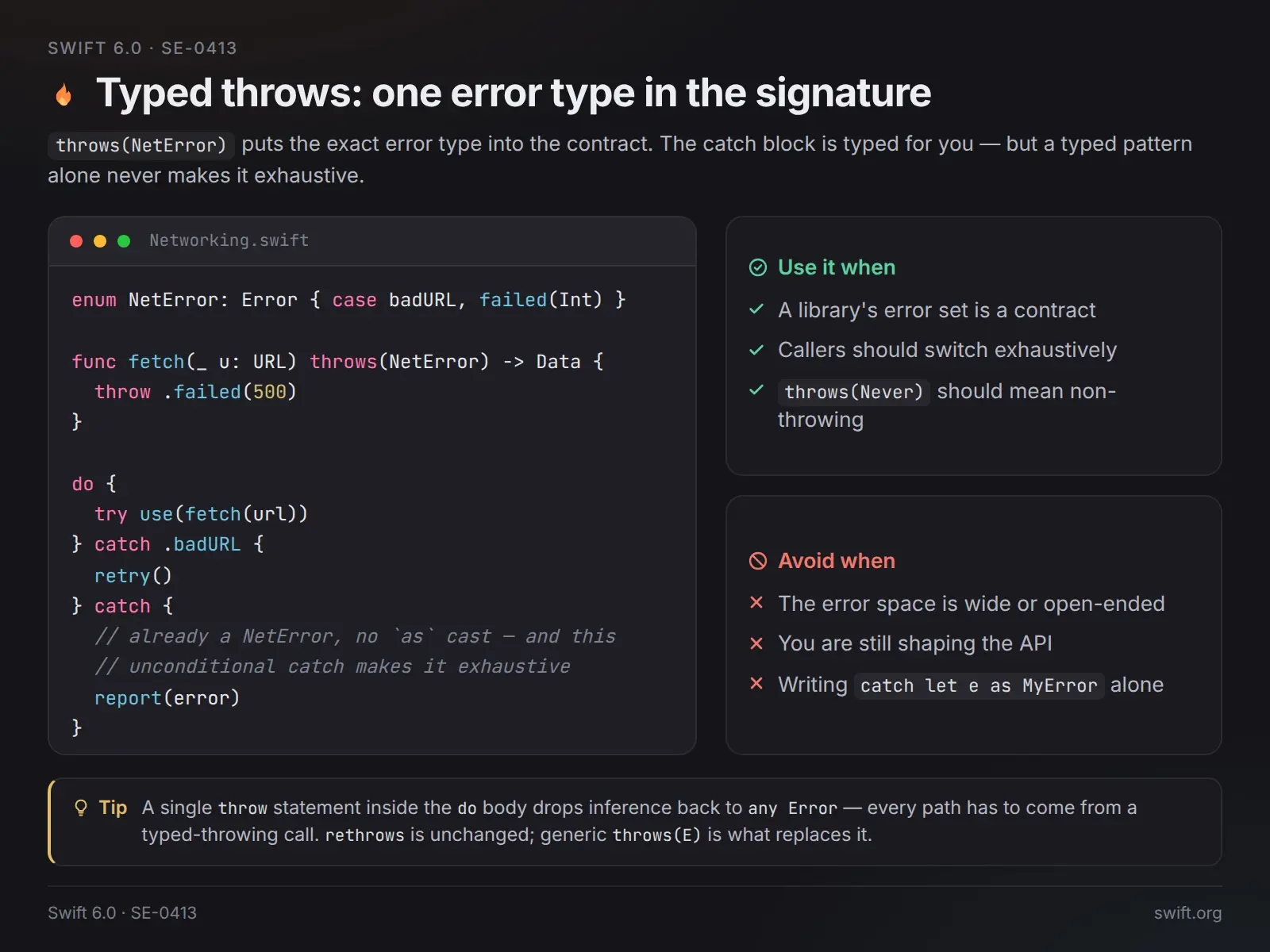Click the circled check icon by Use it when
This screenshot has height=952, width=1270.
click(x=758, y=267)
